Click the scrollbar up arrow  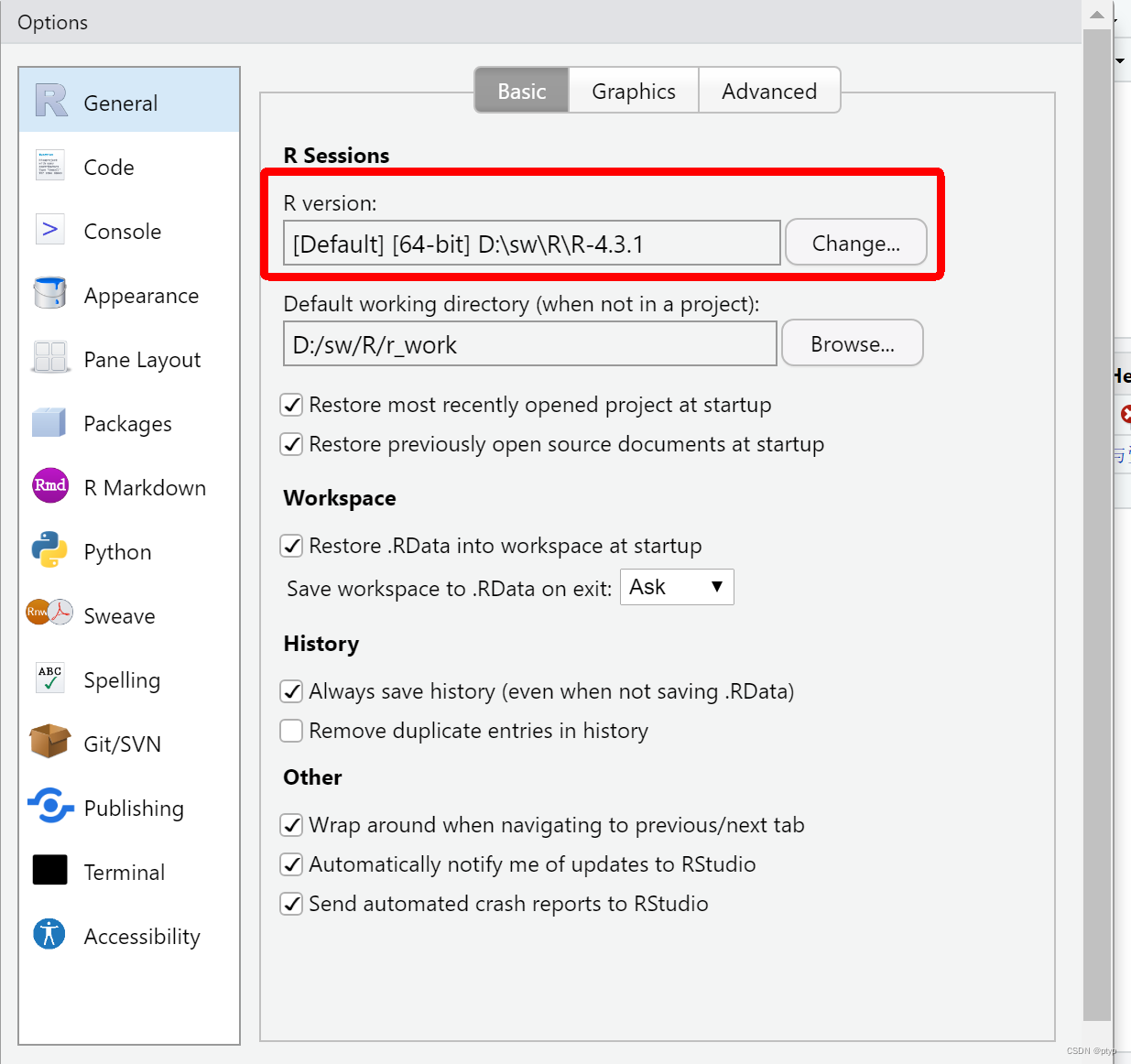click(1097, 15)
